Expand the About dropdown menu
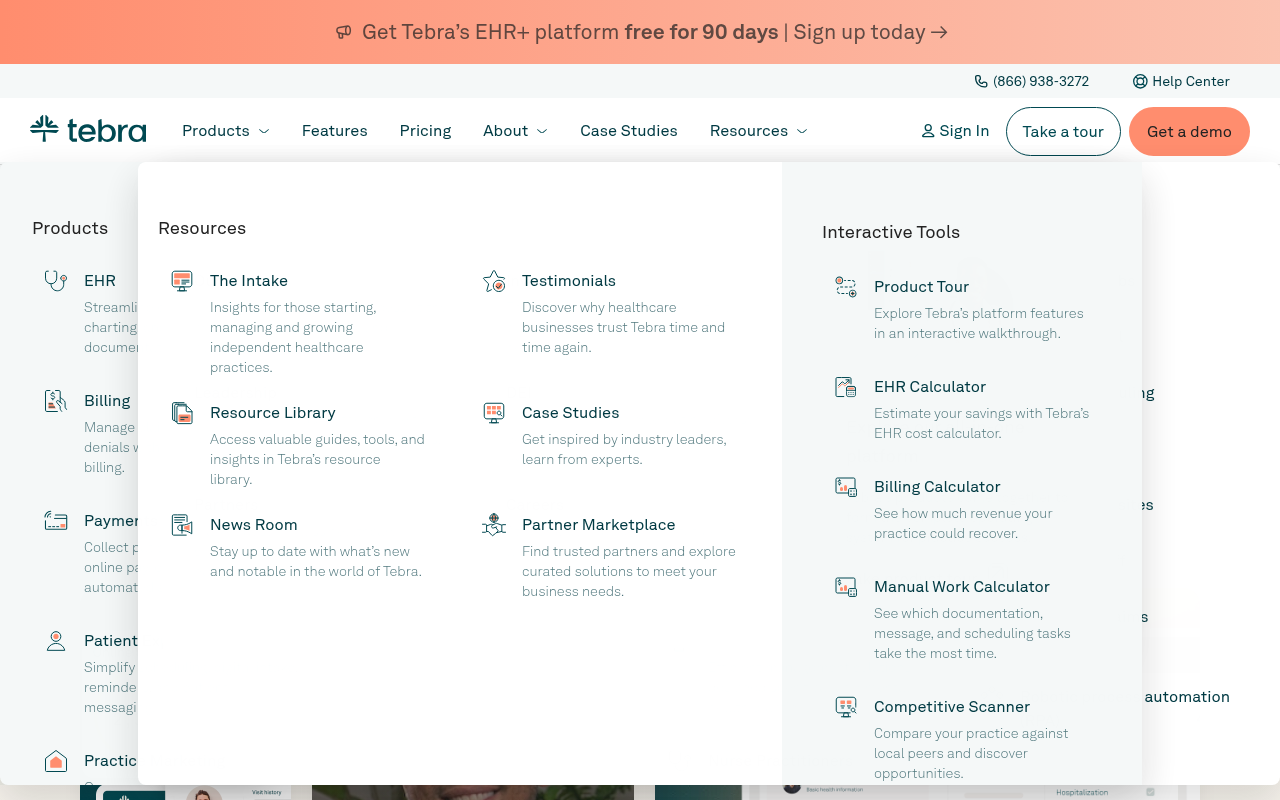The image size is (1280, 800). point(516,131)
